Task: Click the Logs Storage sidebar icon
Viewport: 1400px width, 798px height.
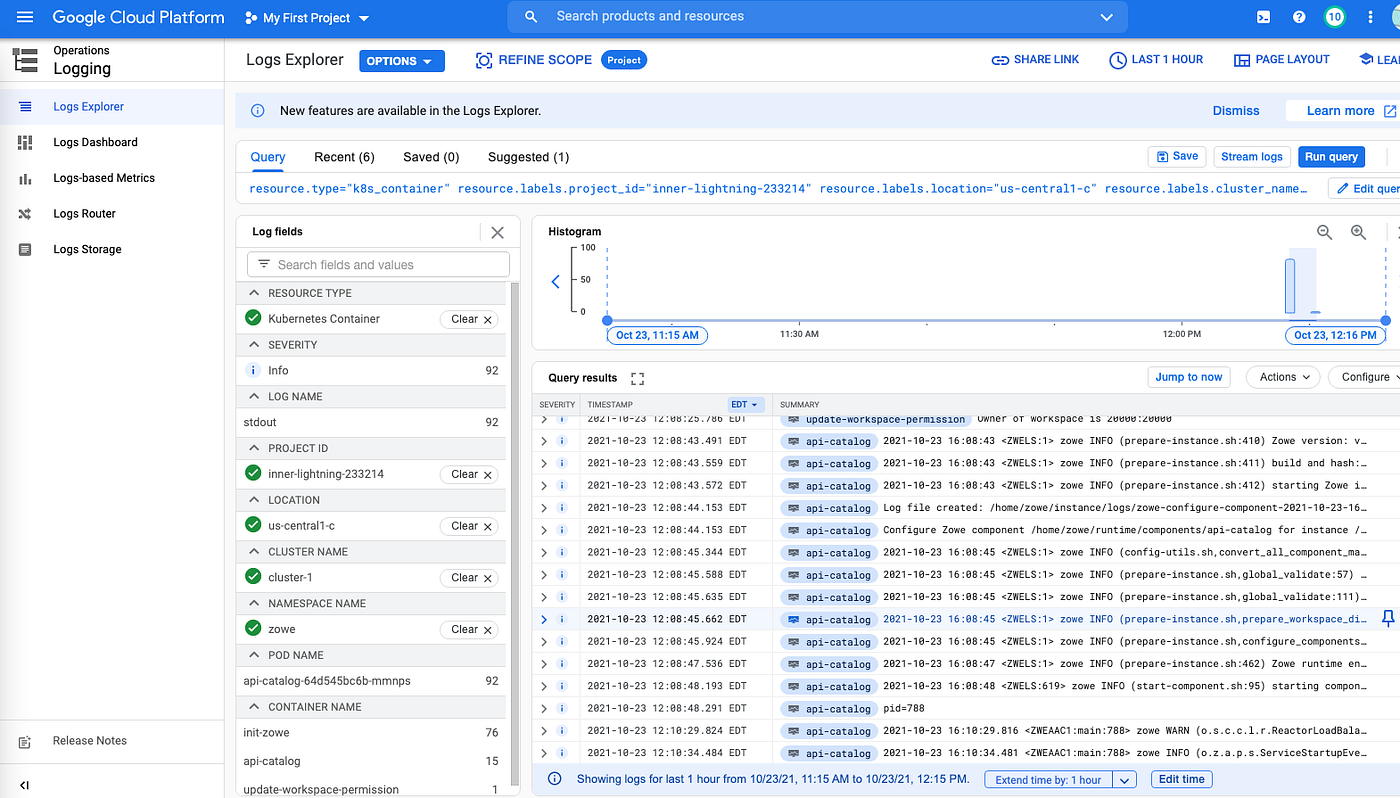Action: [x=25, y=249]
